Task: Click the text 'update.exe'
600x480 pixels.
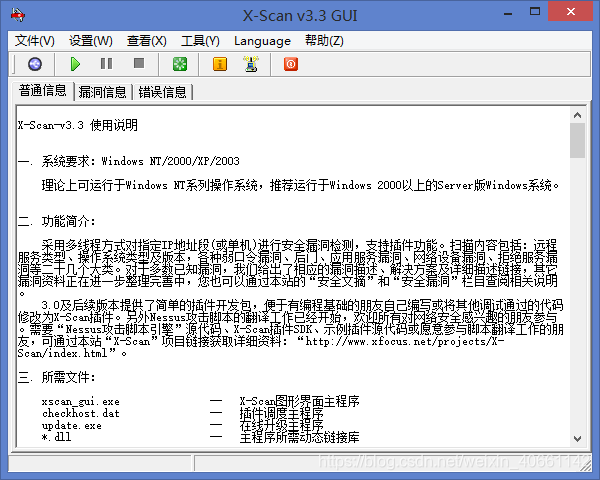Action: (x=72, y=425)
